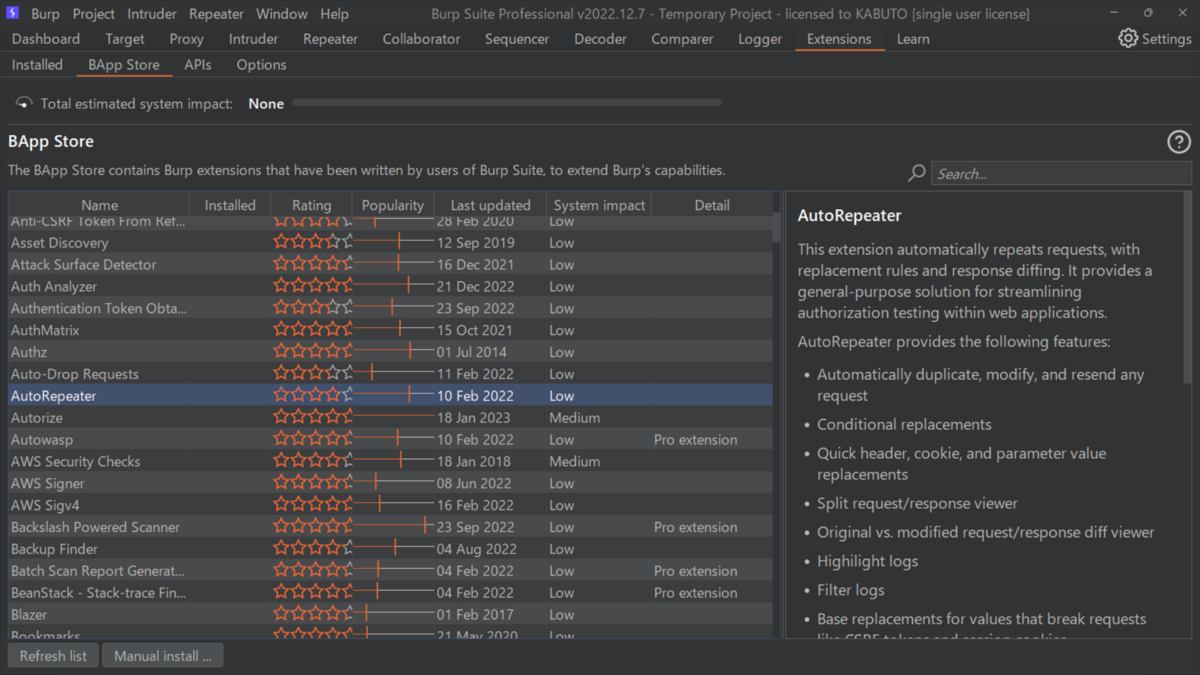
Task: Select the Backslash Powered Scanner row
Action: (x=390, y=527)
